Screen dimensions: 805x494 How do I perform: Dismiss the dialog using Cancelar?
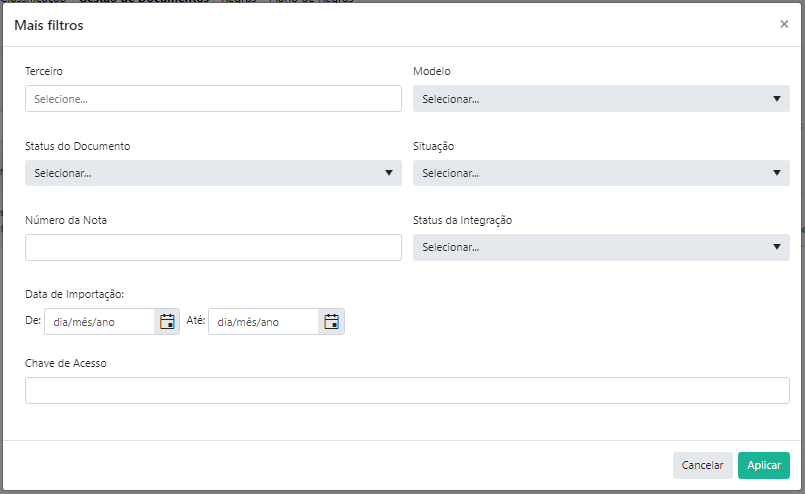(x=702, y=465)
